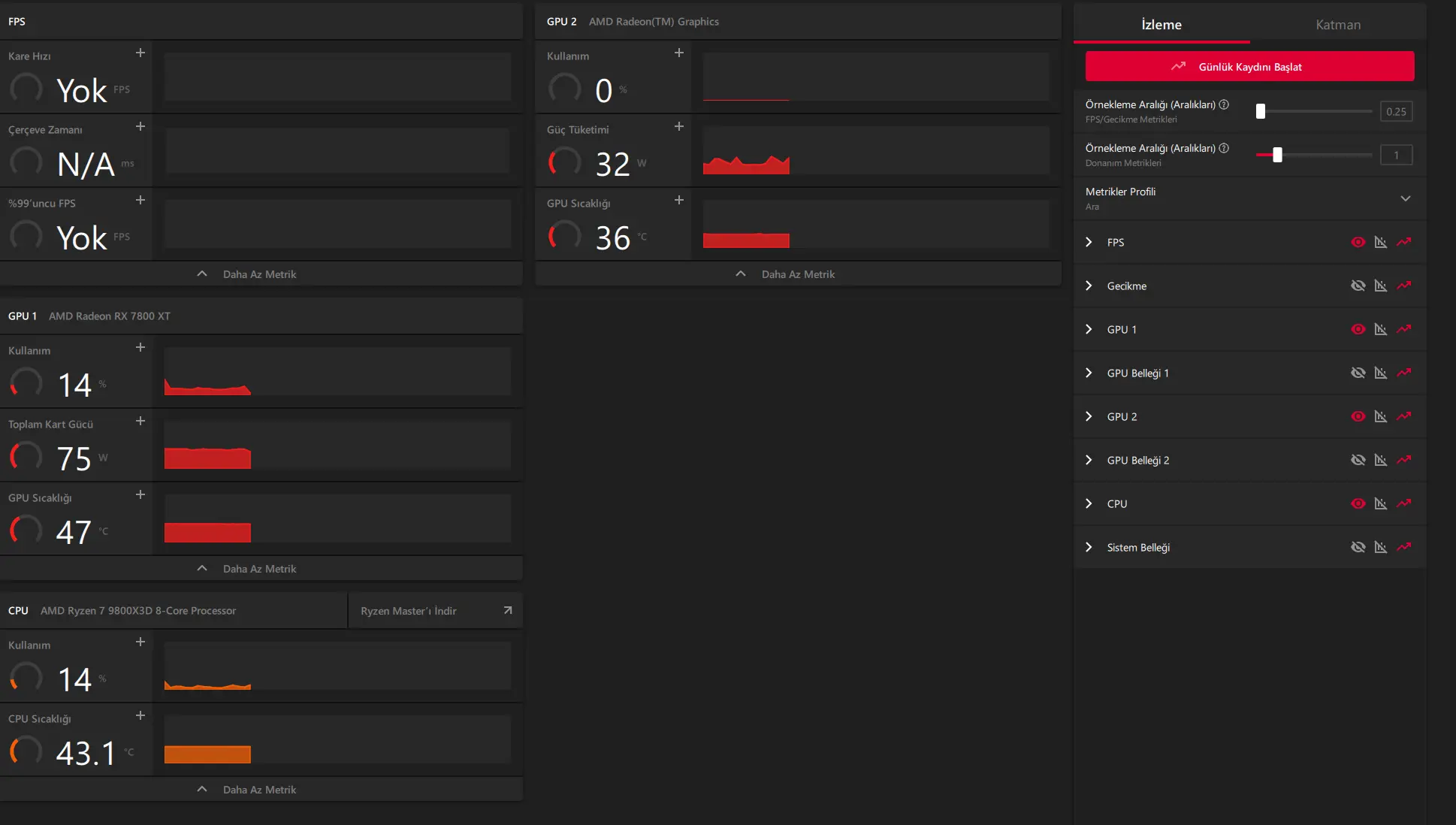Select the İzleme tab

point(1161,25)
